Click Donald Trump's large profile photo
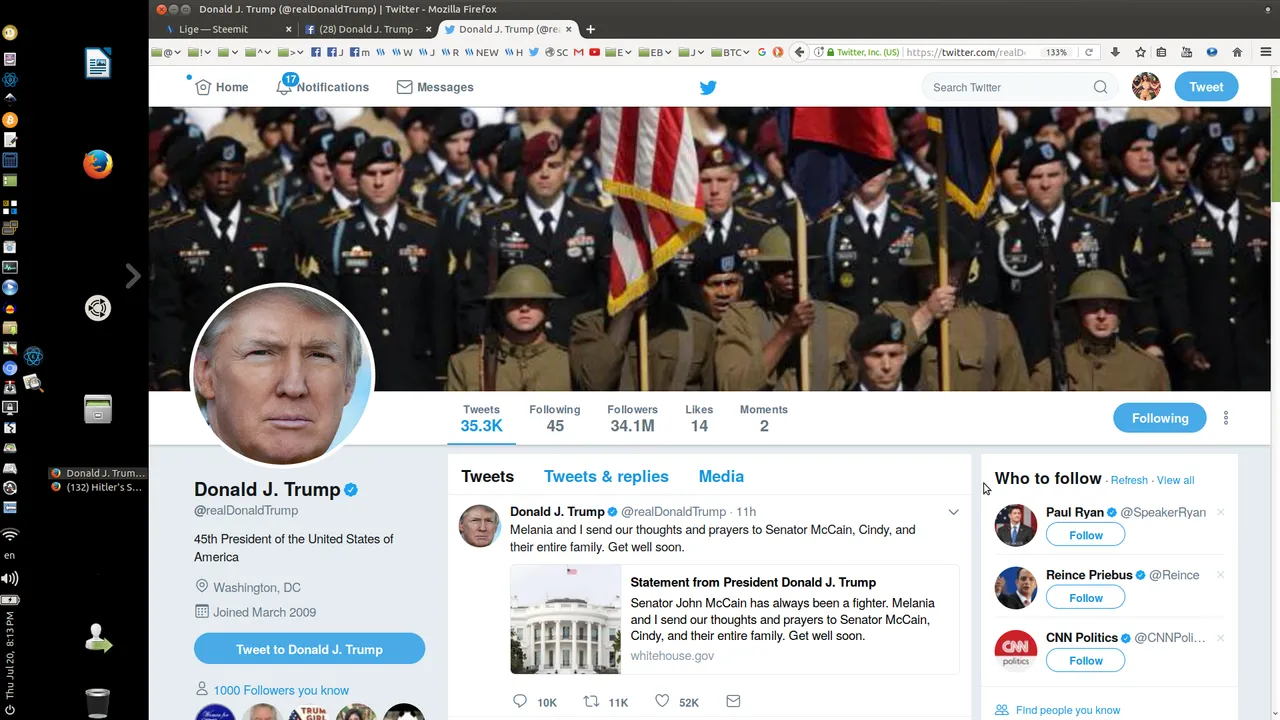1280x720 pixels. tap(282, 375)
